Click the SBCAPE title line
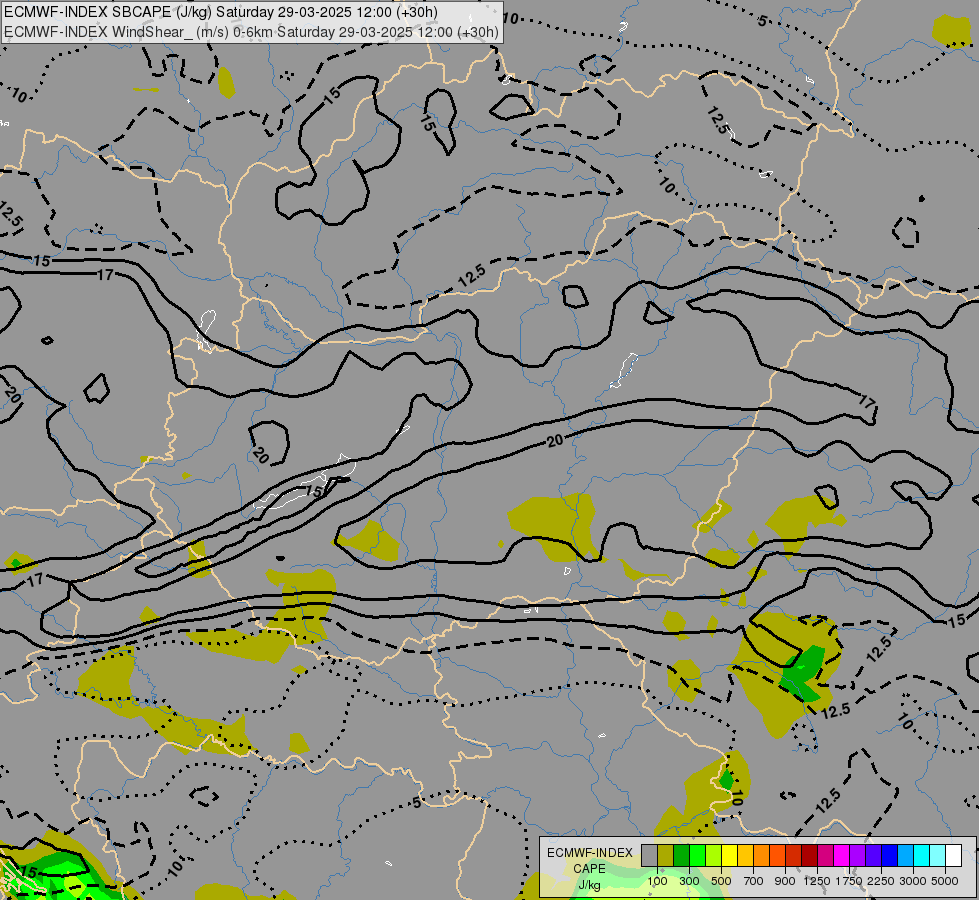 [221, 12]
